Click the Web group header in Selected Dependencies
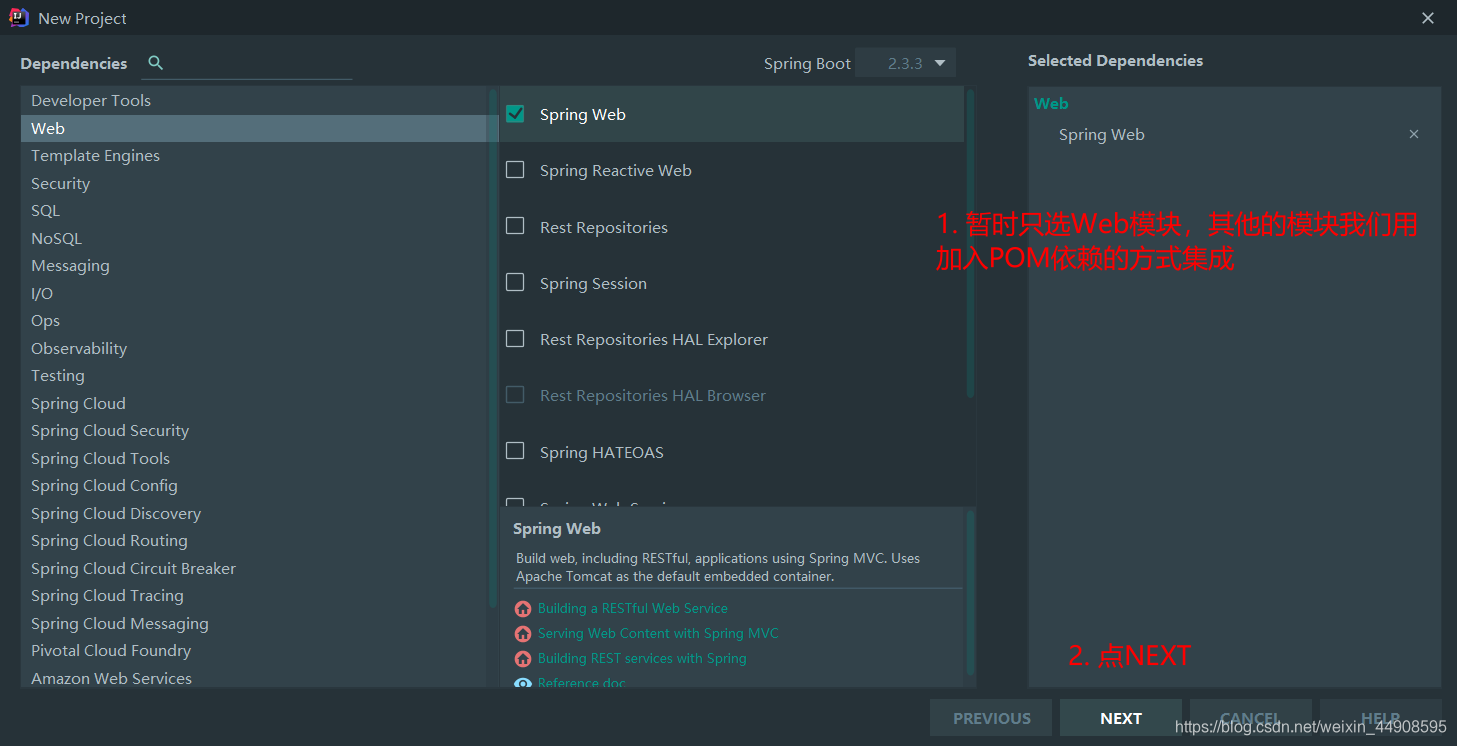The height and width of the screenshot is (746, 1457). click(1051, 103)
